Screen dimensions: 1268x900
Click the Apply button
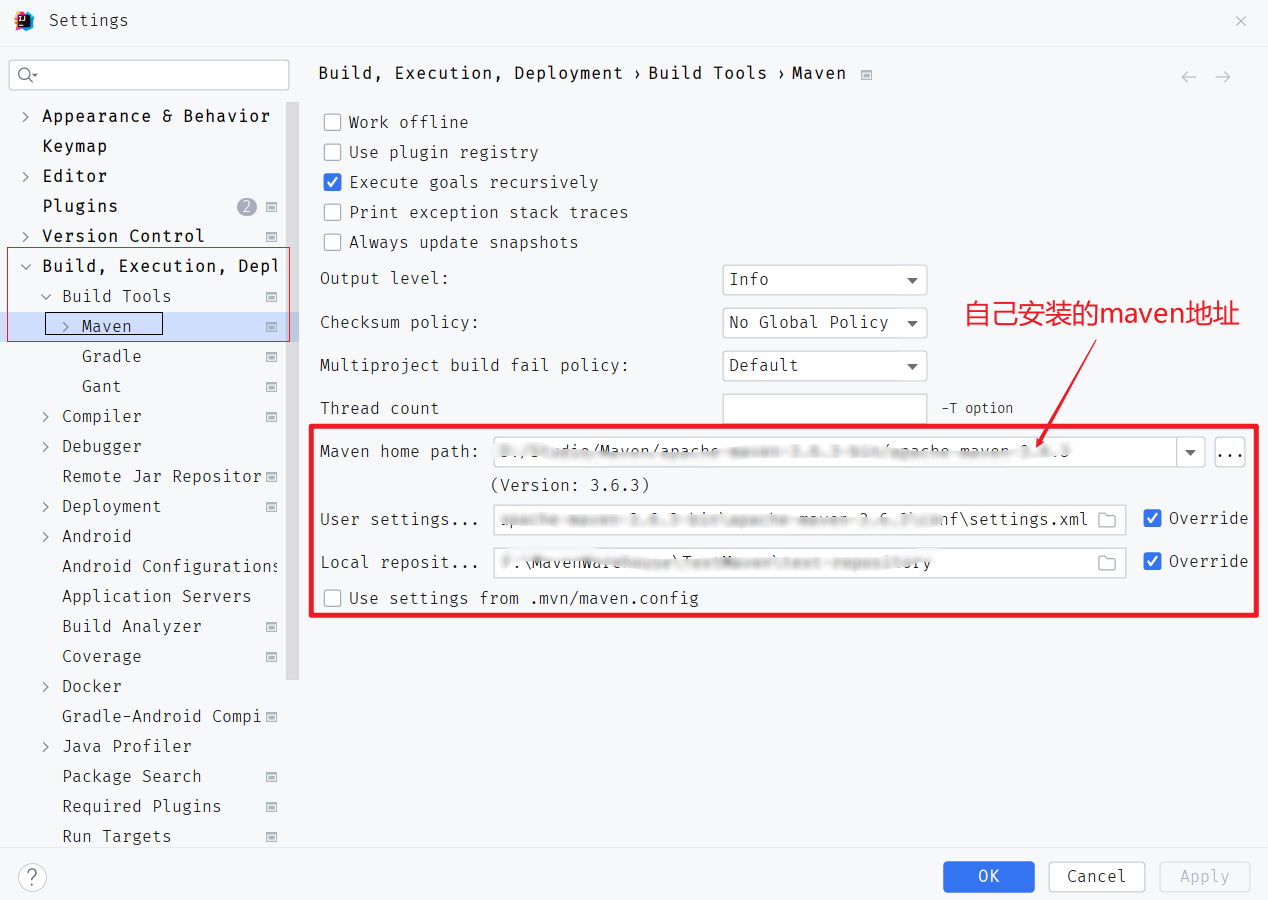coord(1204,876)
